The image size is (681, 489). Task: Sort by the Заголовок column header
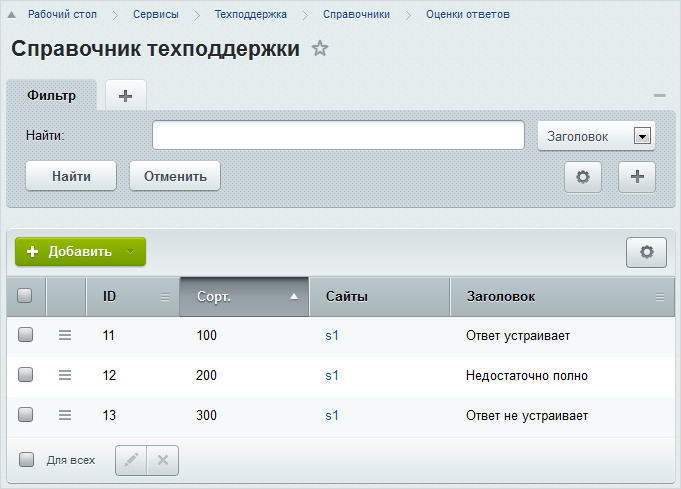[x=562, y=297]
